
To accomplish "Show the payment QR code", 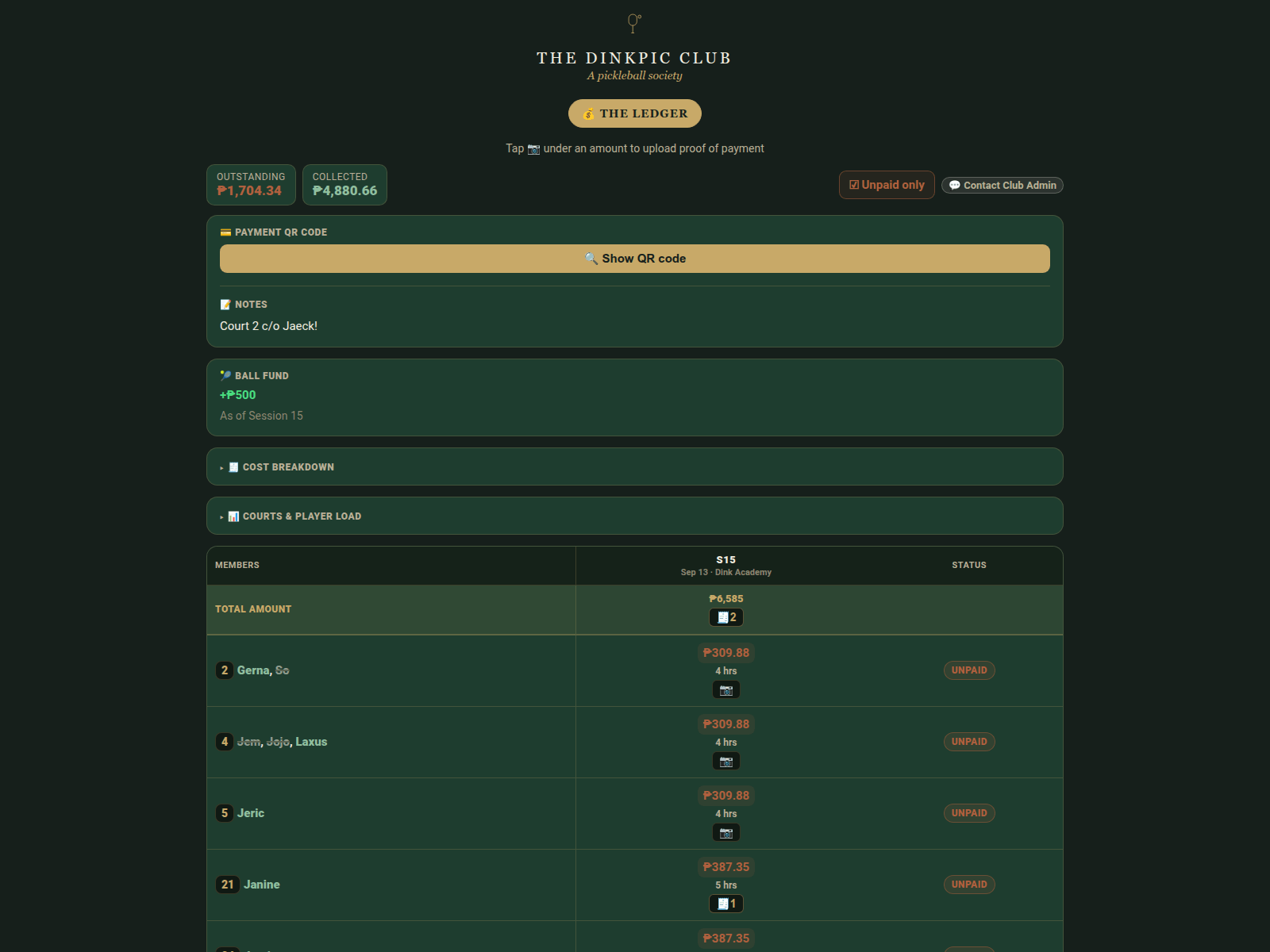I will coord(635,259).
